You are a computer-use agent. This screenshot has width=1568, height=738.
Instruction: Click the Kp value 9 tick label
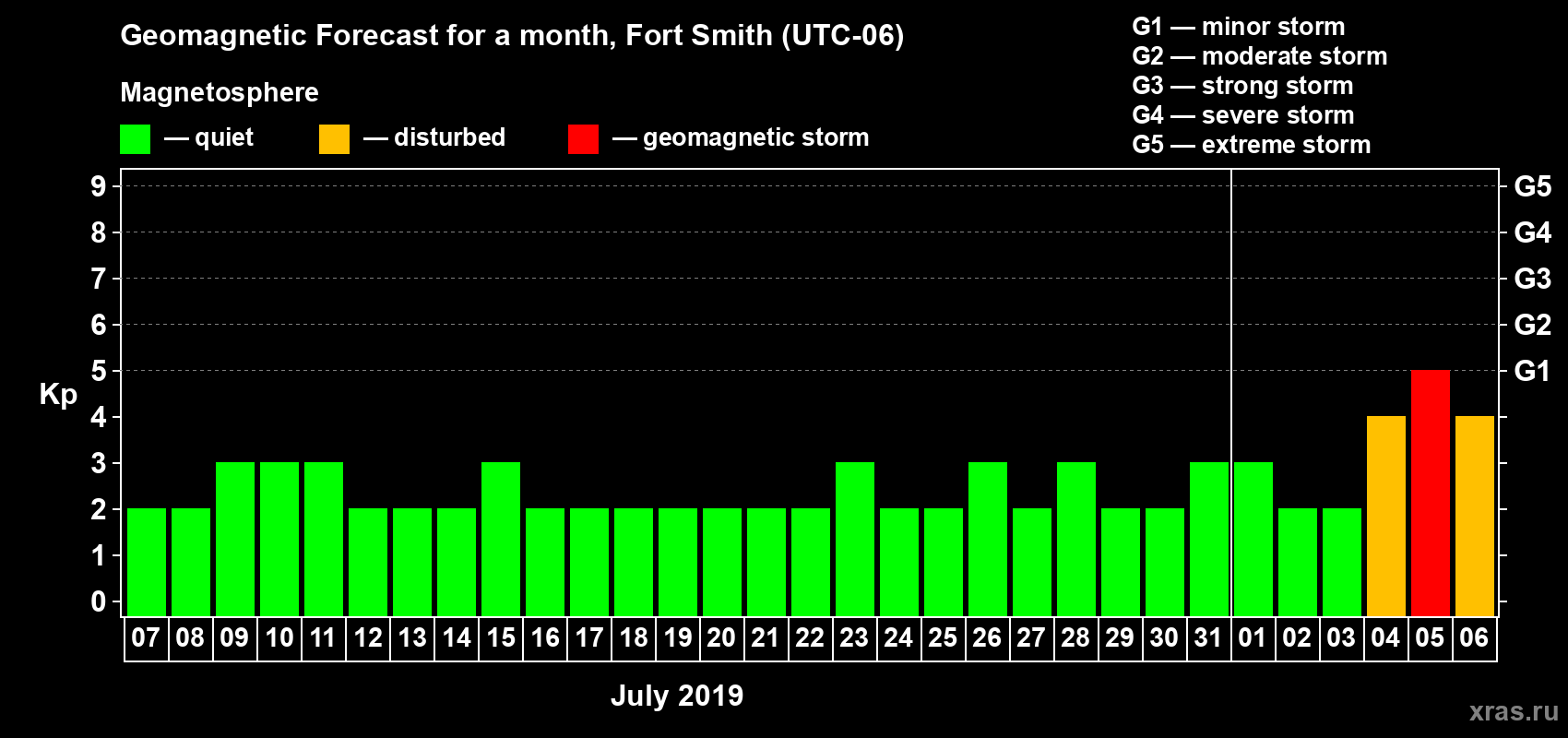click(98, 186)
